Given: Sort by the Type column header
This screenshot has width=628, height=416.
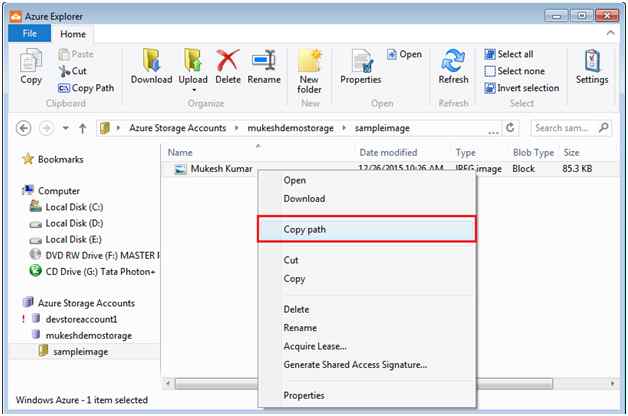Looking at the screenshot, I should (x=466, y=153).
